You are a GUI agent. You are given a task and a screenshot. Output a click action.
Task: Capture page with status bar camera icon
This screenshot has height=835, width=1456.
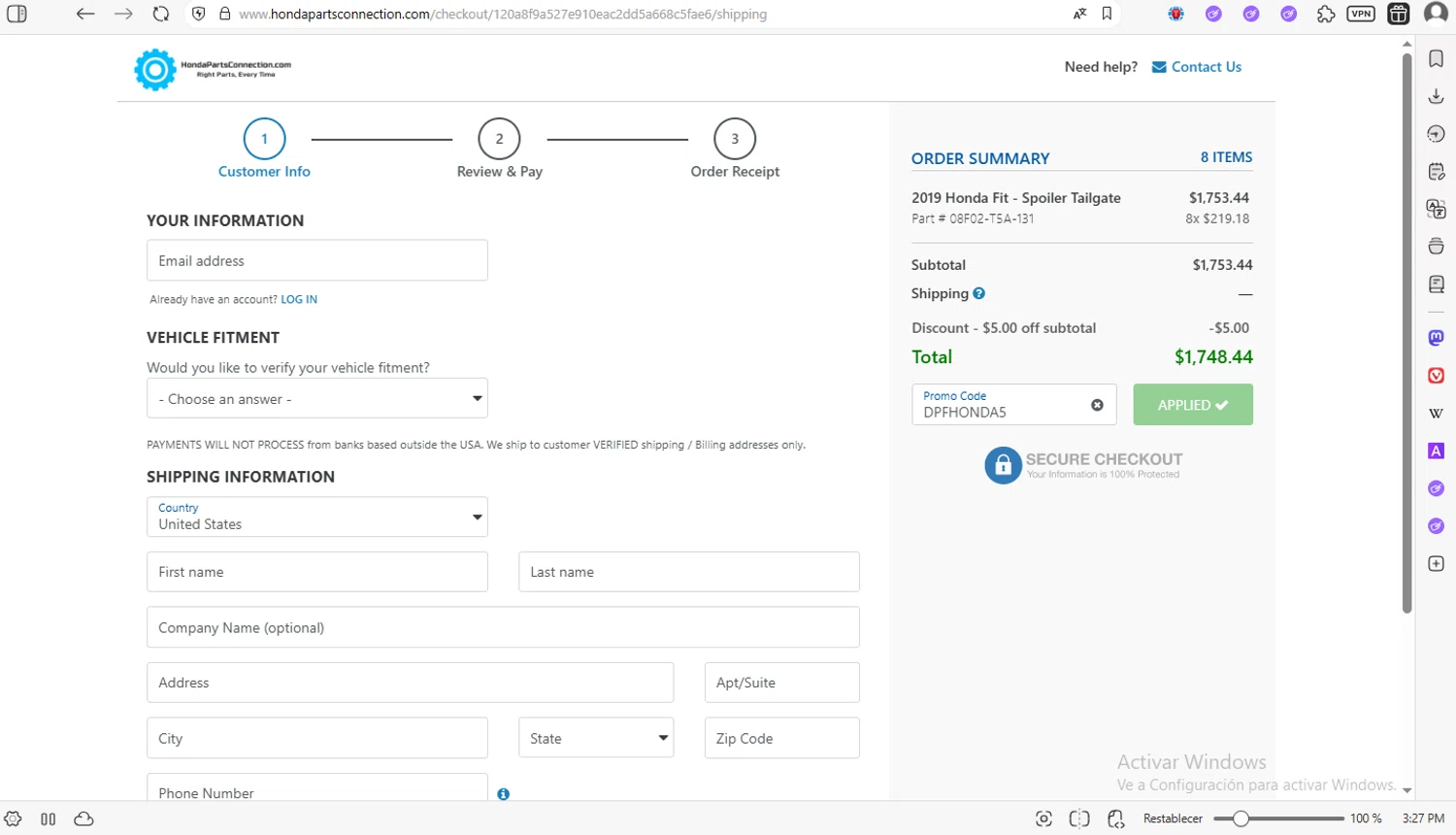[1043, 818]
